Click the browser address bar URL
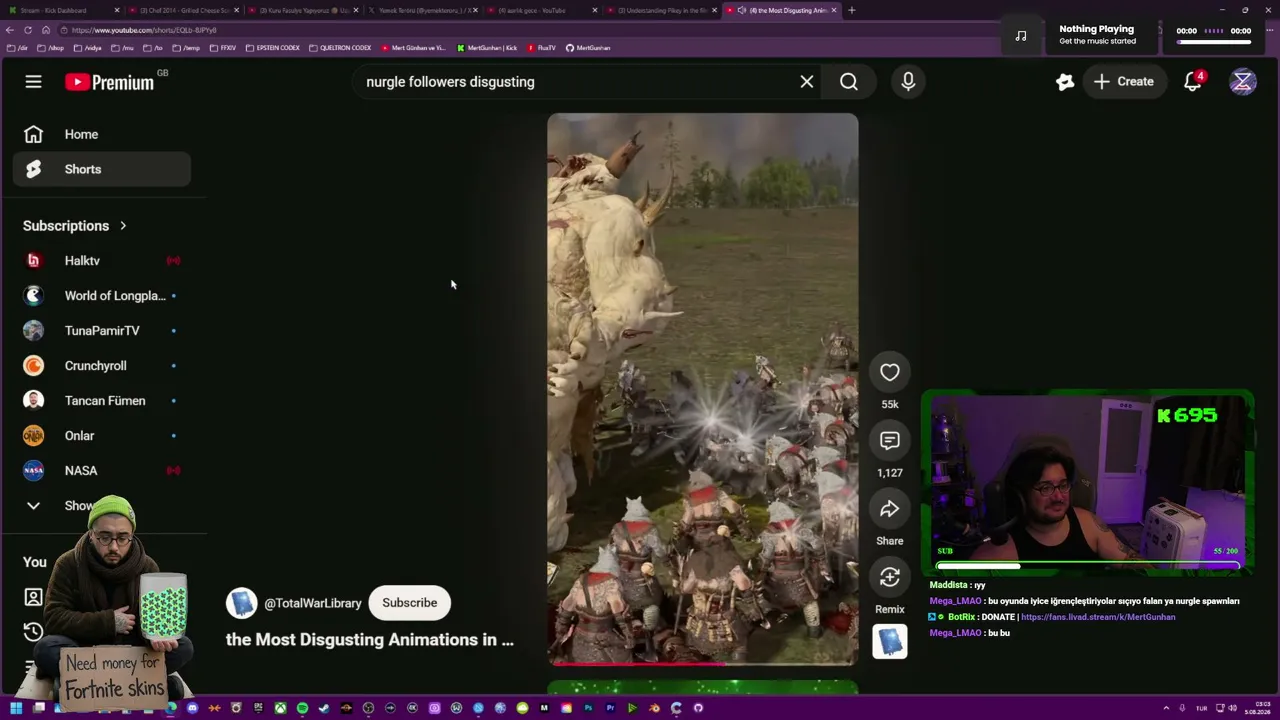1280x720 pixels. pos(144,30)
